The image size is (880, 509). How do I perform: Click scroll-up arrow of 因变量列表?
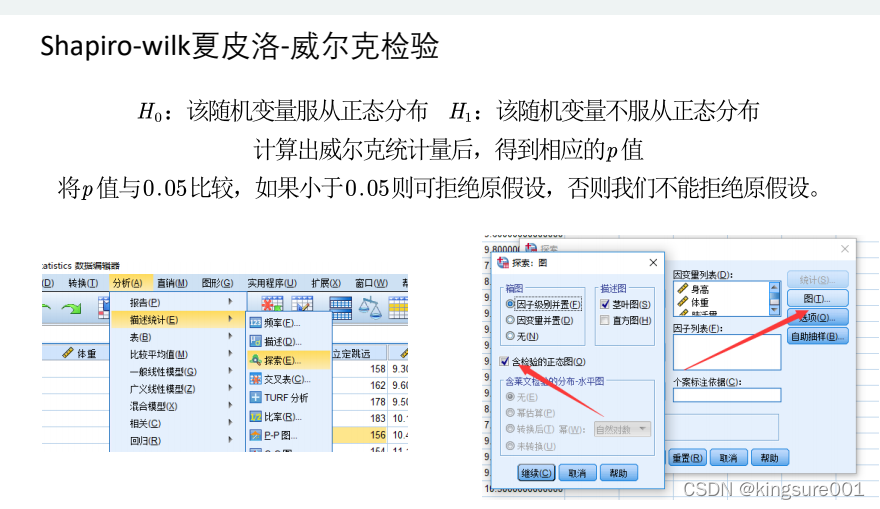coord(774,286)
